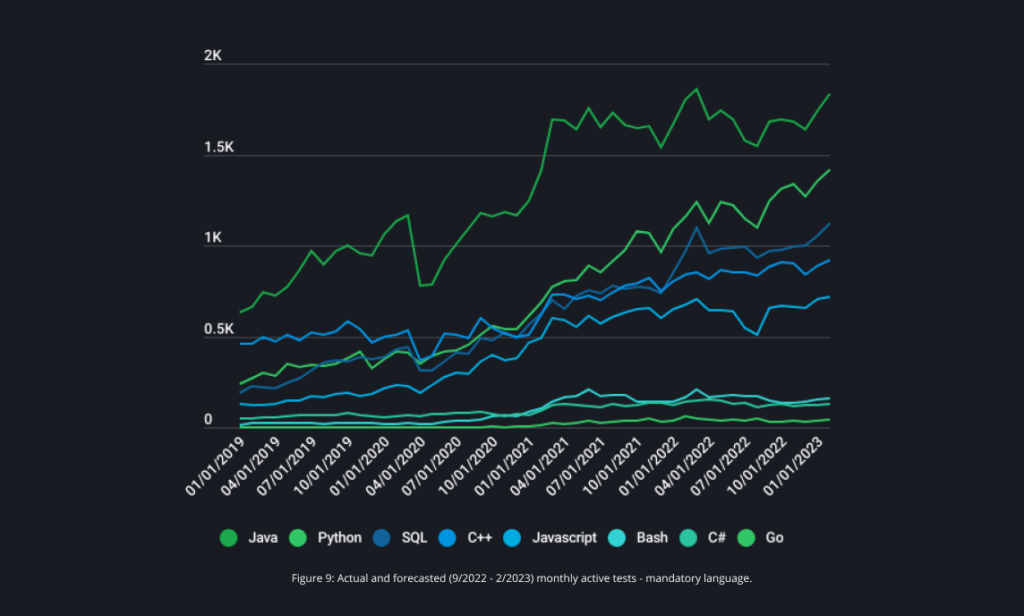The width and height of the screenshot is (1024, 616).
Task: Click the 2K y-axis label
Action: tap(212, 56)
